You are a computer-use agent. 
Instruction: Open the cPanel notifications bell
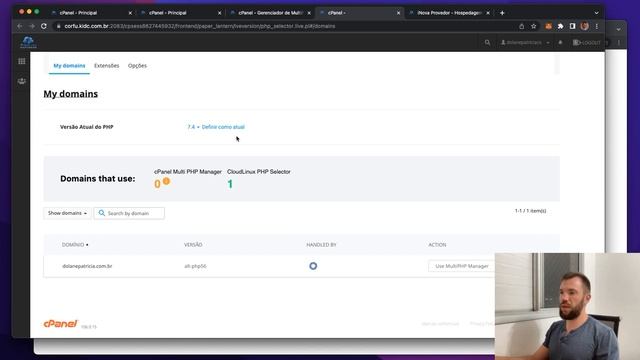(x=560, y=42)
